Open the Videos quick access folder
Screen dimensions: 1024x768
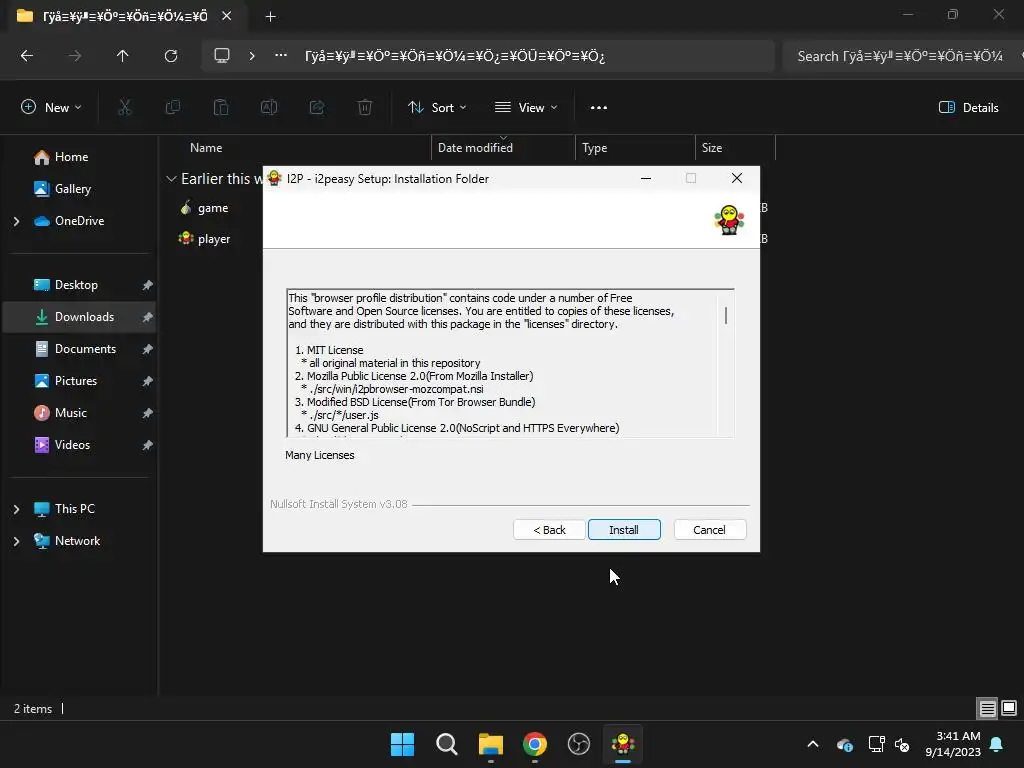coord(72,445)
